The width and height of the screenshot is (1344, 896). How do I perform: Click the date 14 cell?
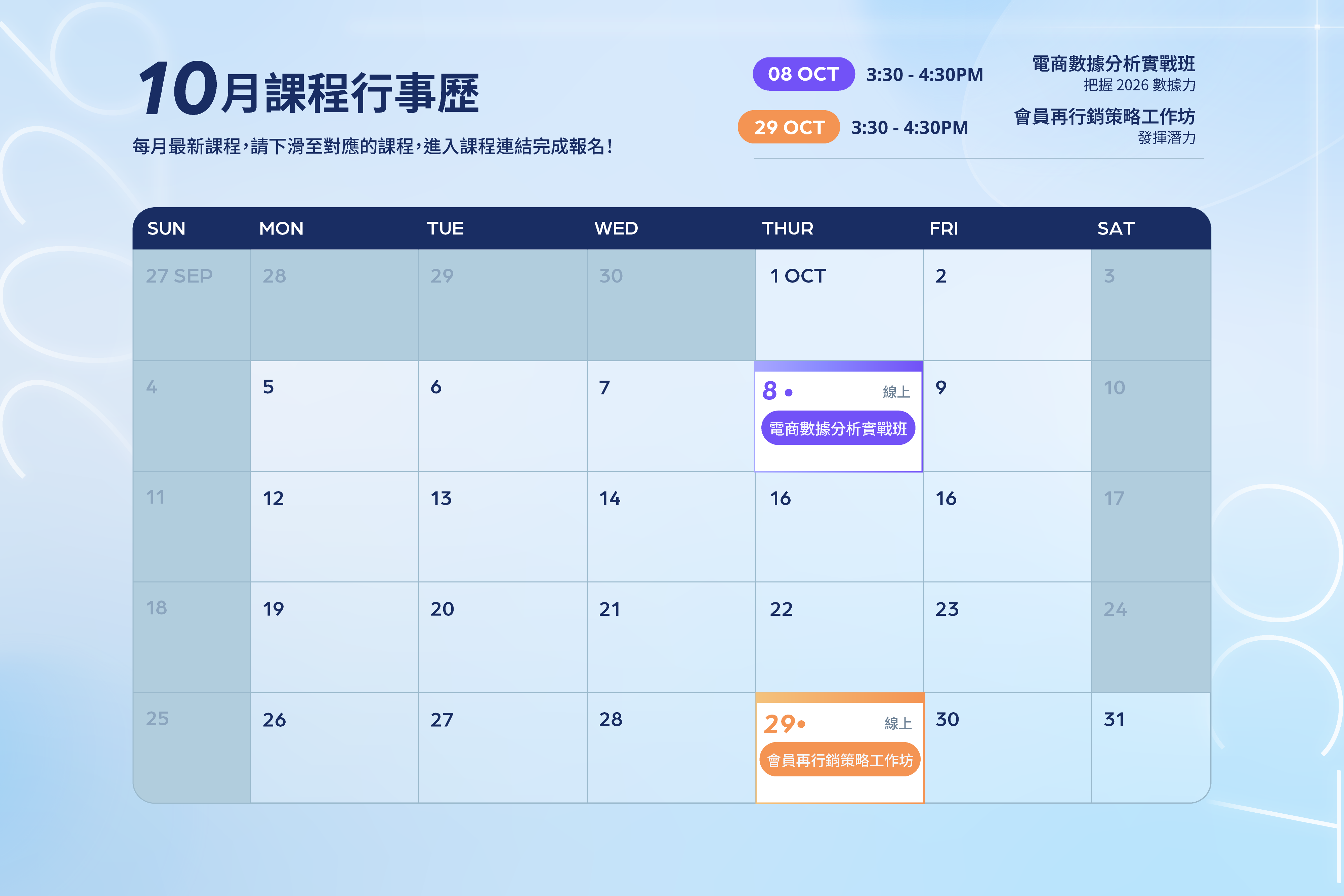[x=671, y=527]
